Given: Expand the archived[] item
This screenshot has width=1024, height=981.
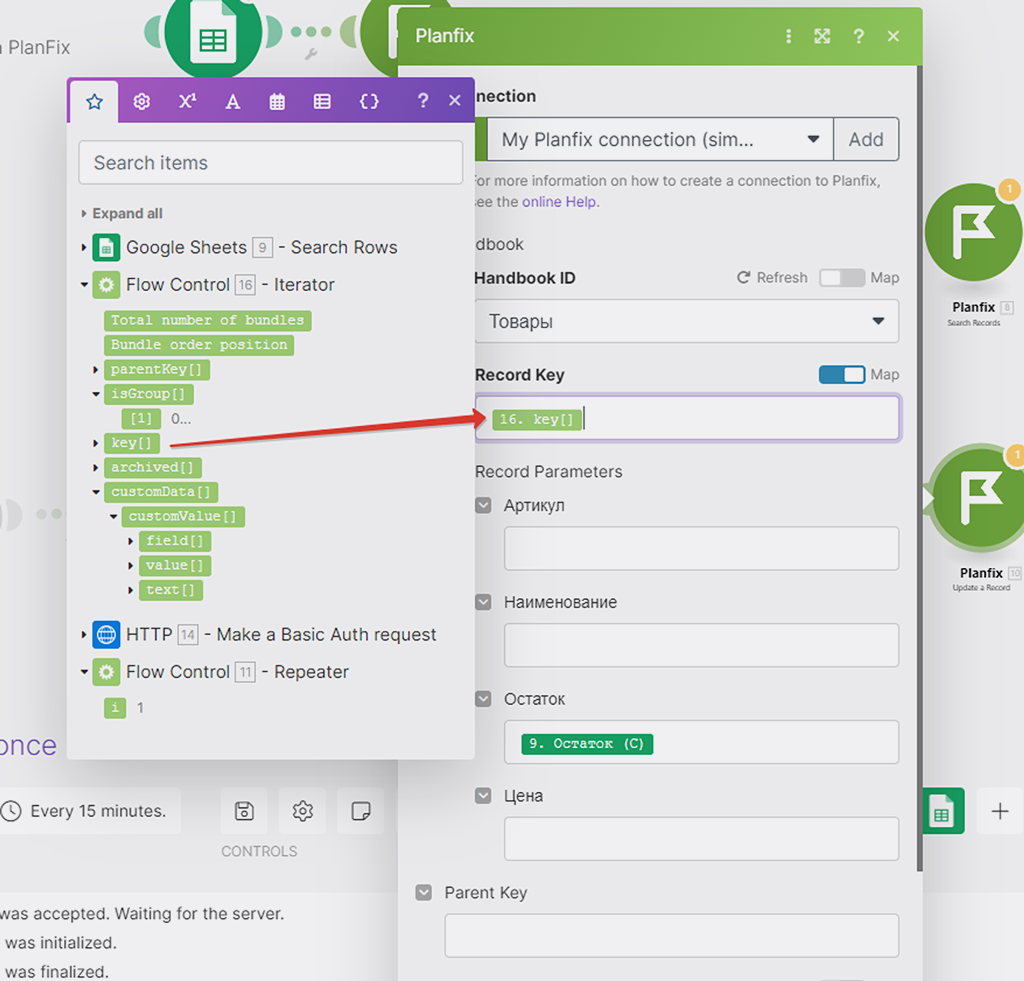Looking at the screenshot, I should [x=95, y=468].
